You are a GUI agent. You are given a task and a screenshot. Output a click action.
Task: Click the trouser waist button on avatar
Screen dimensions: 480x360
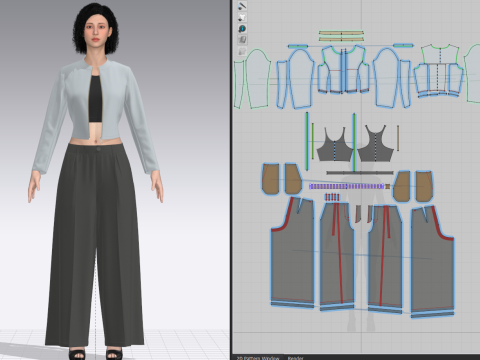pos(98,149)
